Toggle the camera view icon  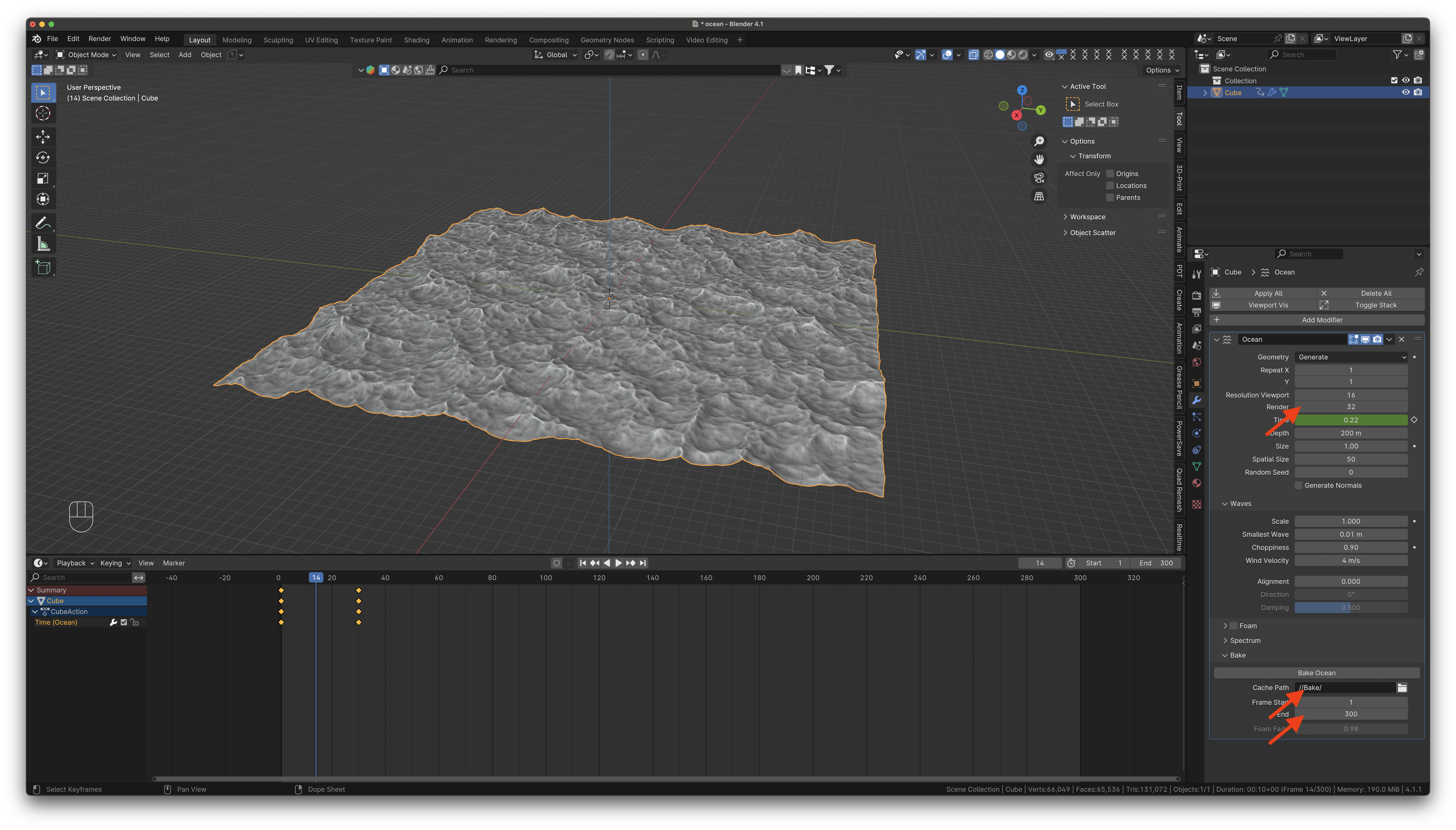click(x=1039, y=178)
